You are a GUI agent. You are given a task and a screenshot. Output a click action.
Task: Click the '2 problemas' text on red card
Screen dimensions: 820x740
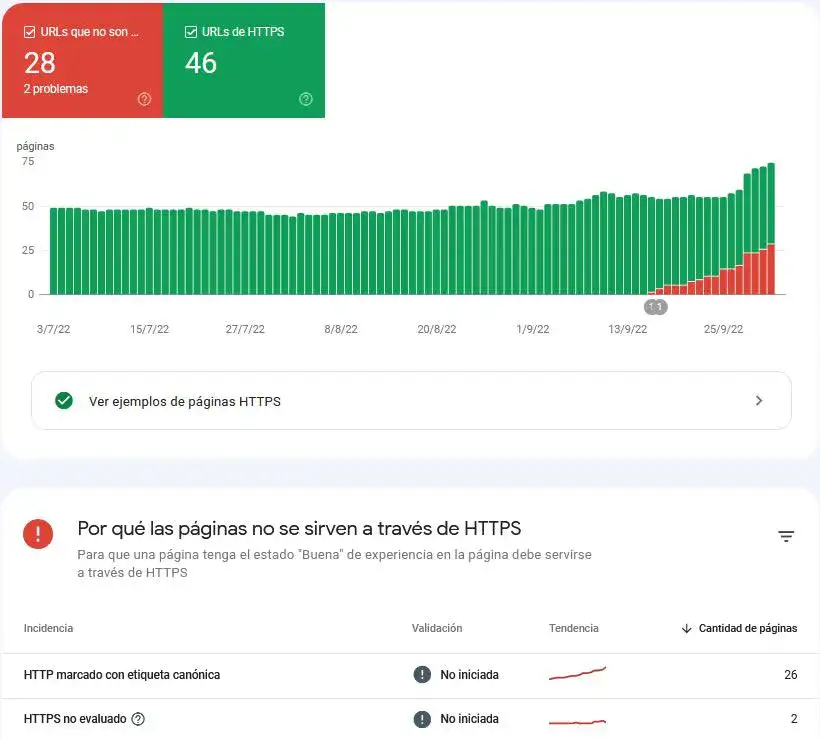pos(55,89)
